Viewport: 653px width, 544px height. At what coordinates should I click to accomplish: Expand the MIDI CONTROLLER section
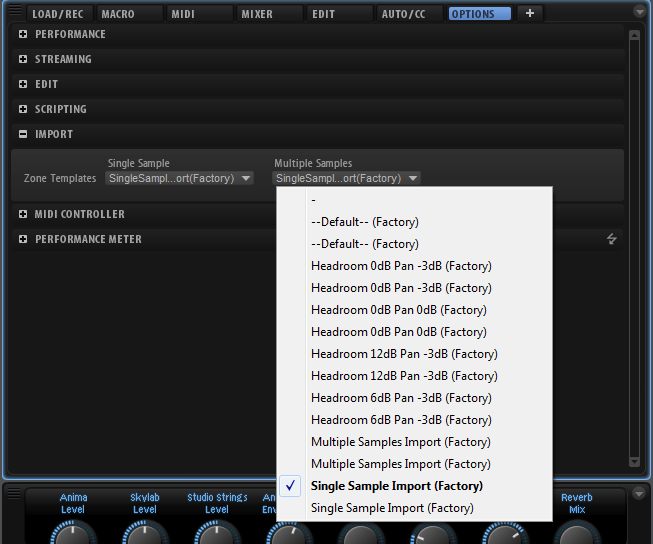pos(23,214)
